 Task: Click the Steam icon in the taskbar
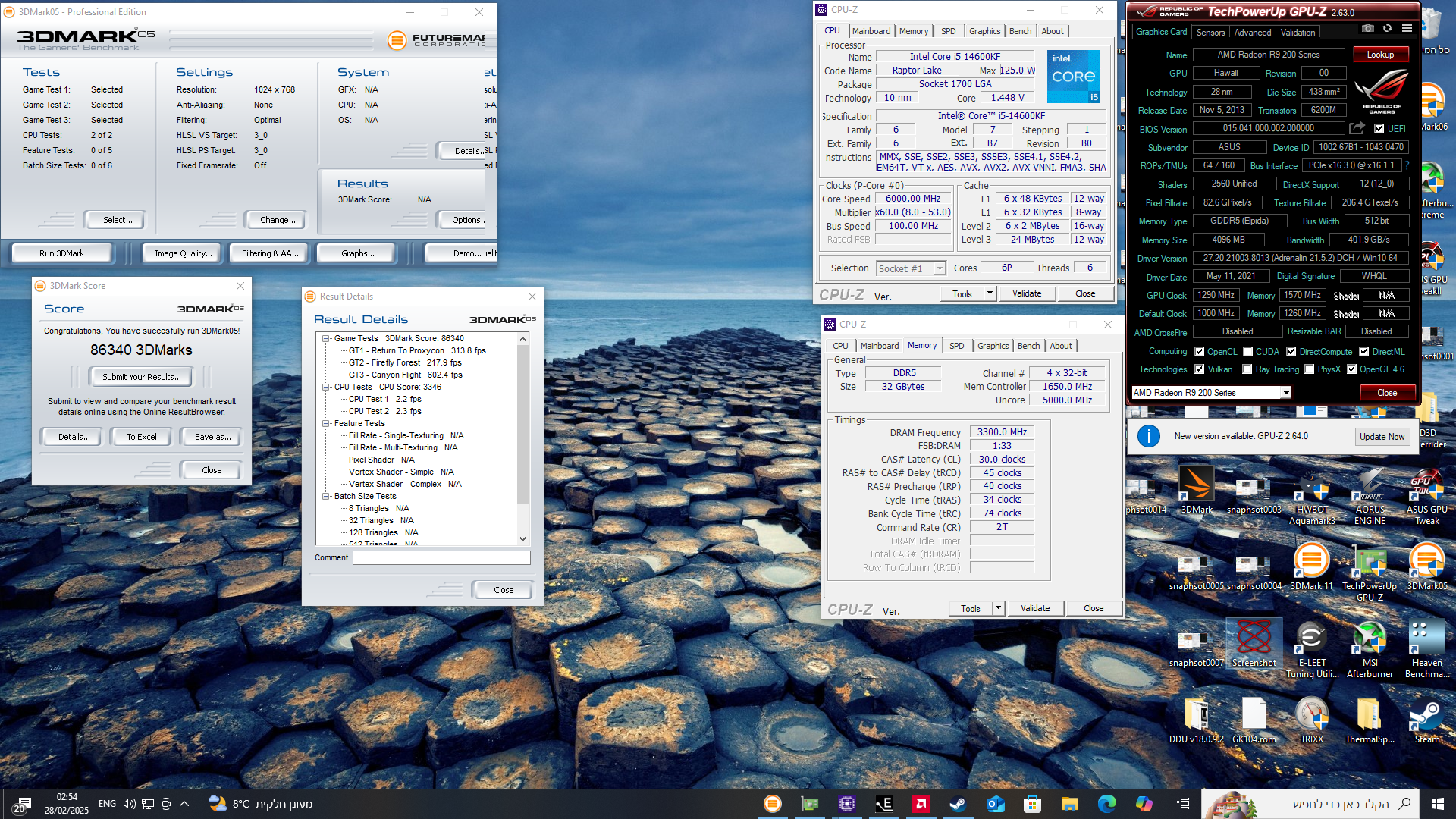pyautogui.click(x=959, y=804)
